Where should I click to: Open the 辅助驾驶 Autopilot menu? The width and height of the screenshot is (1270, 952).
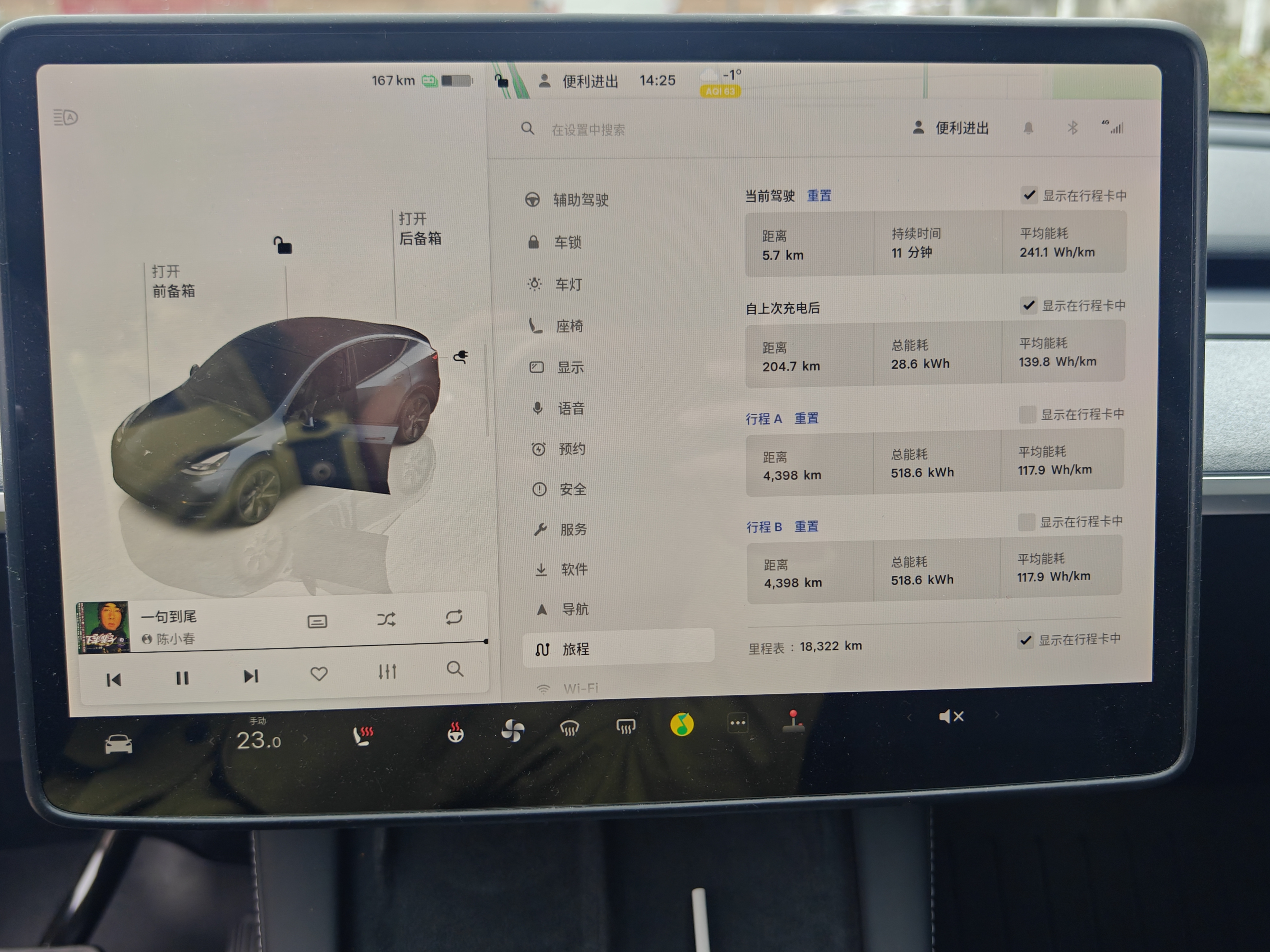[x=567, y=200]
